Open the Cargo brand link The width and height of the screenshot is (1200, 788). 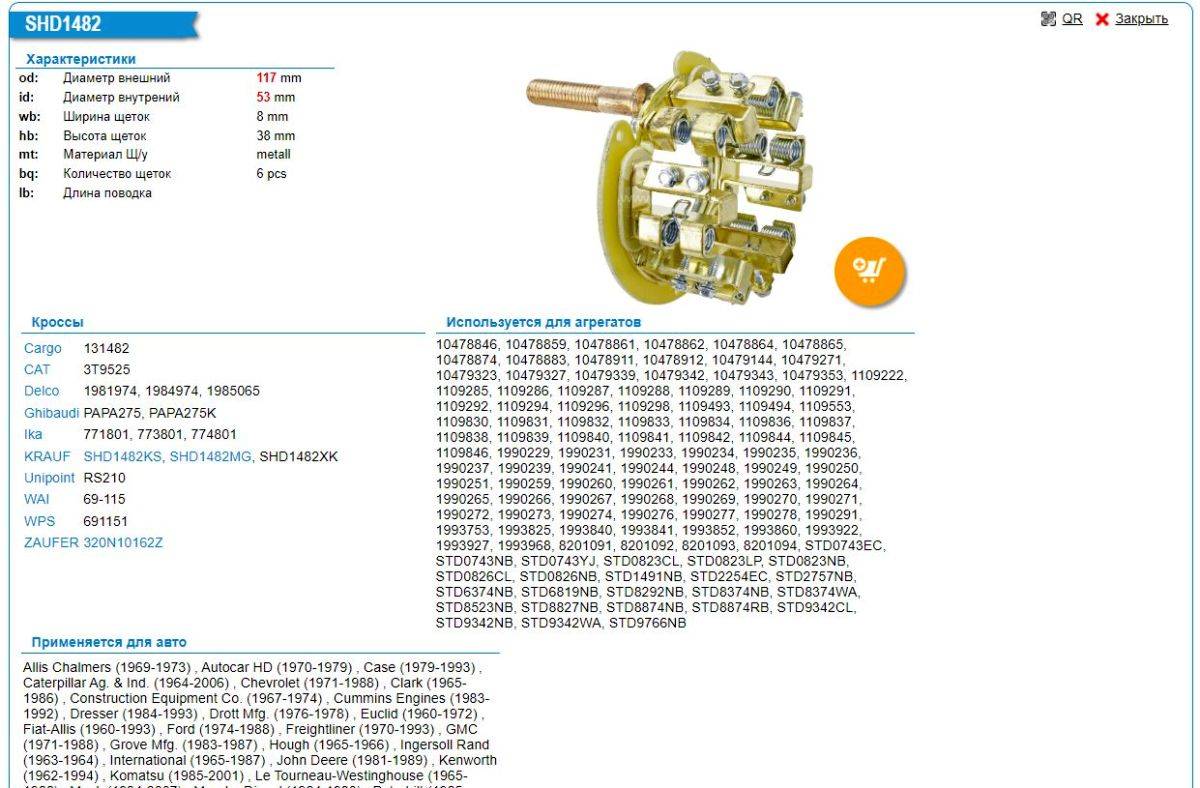43,348
